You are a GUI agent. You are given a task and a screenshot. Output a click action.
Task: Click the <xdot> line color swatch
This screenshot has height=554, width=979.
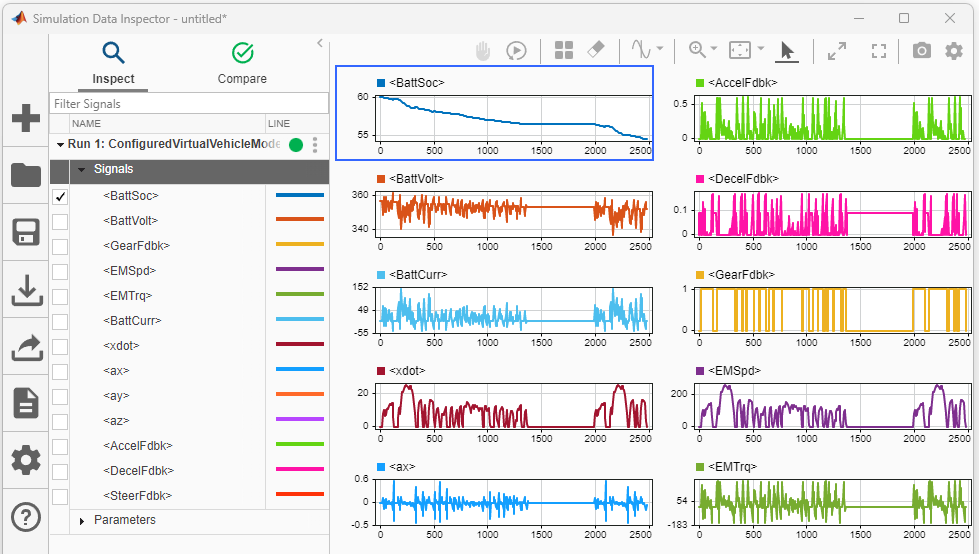point(300,344)
